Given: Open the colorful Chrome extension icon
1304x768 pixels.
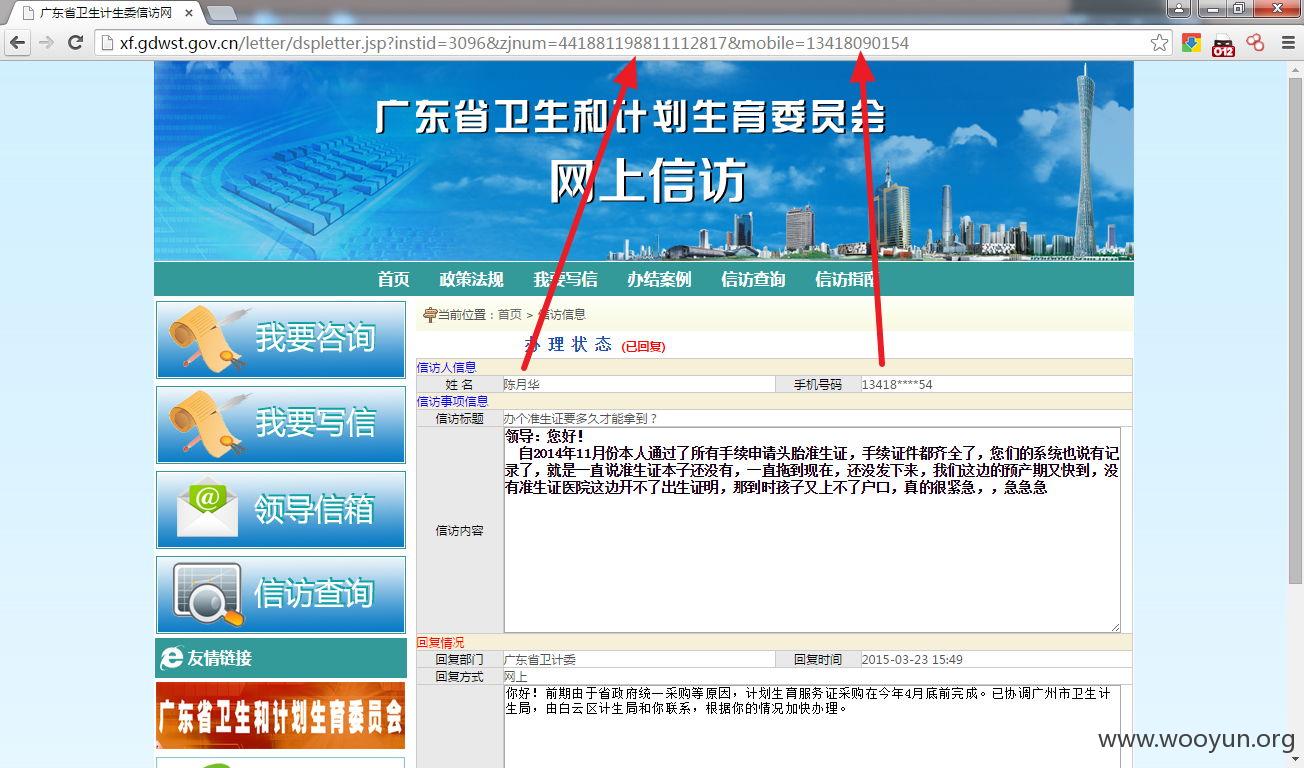Looking at the screenshot, I should tap(1191, 43).
